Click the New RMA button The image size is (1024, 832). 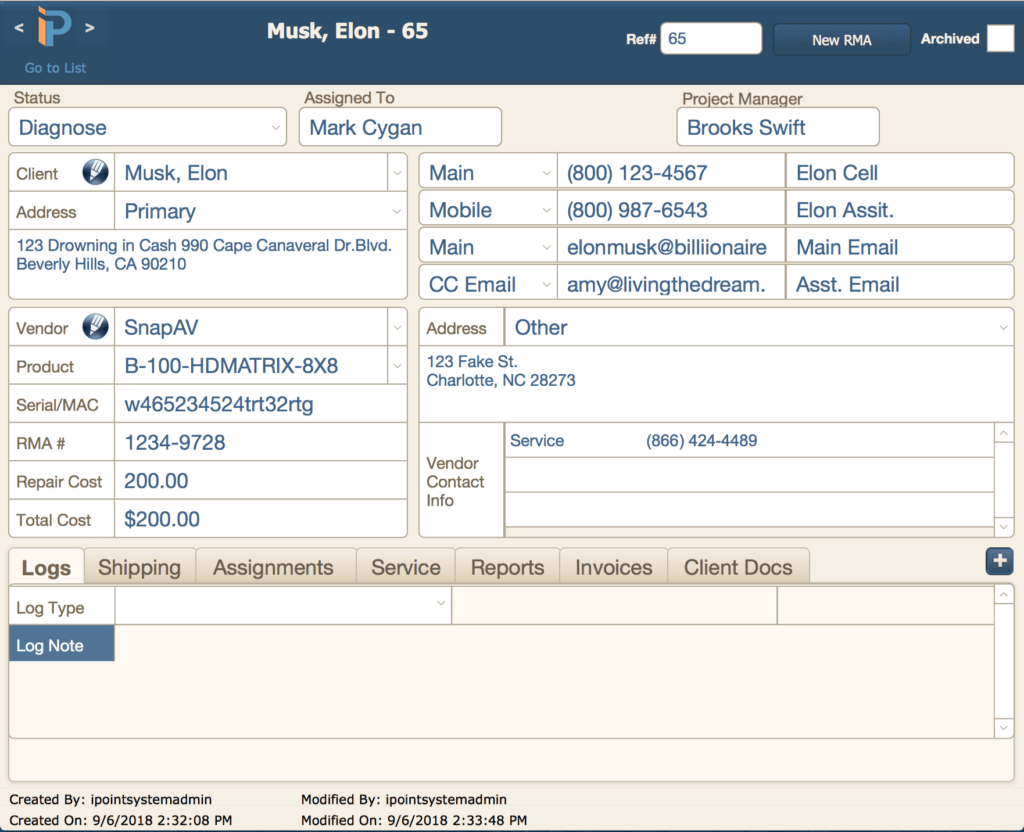click(x=841, y=39)
